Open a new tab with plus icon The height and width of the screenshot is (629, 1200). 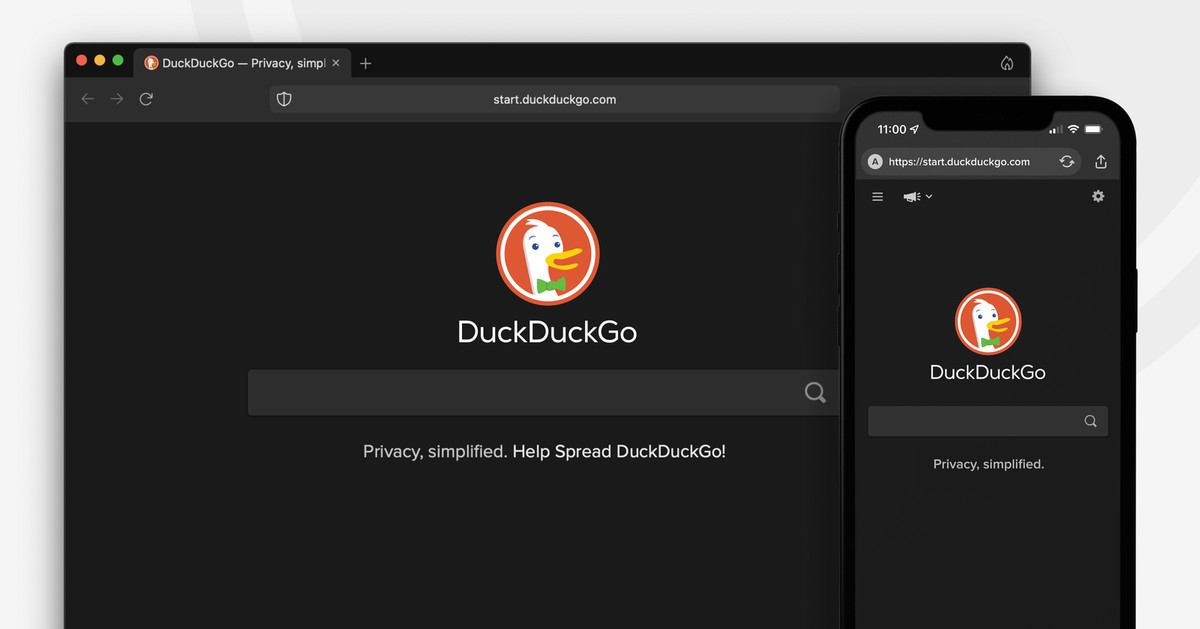click(x=366, y=63)
